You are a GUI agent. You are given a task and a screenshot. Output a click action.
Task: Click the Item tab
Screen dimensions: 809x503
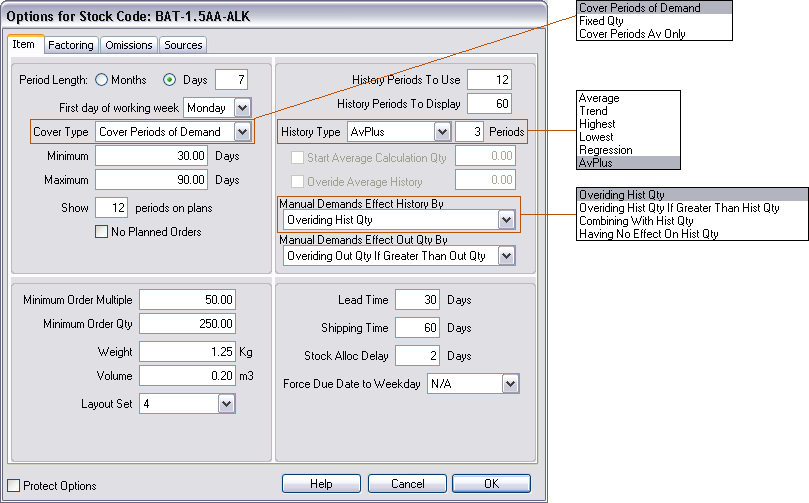coord(24,44)
